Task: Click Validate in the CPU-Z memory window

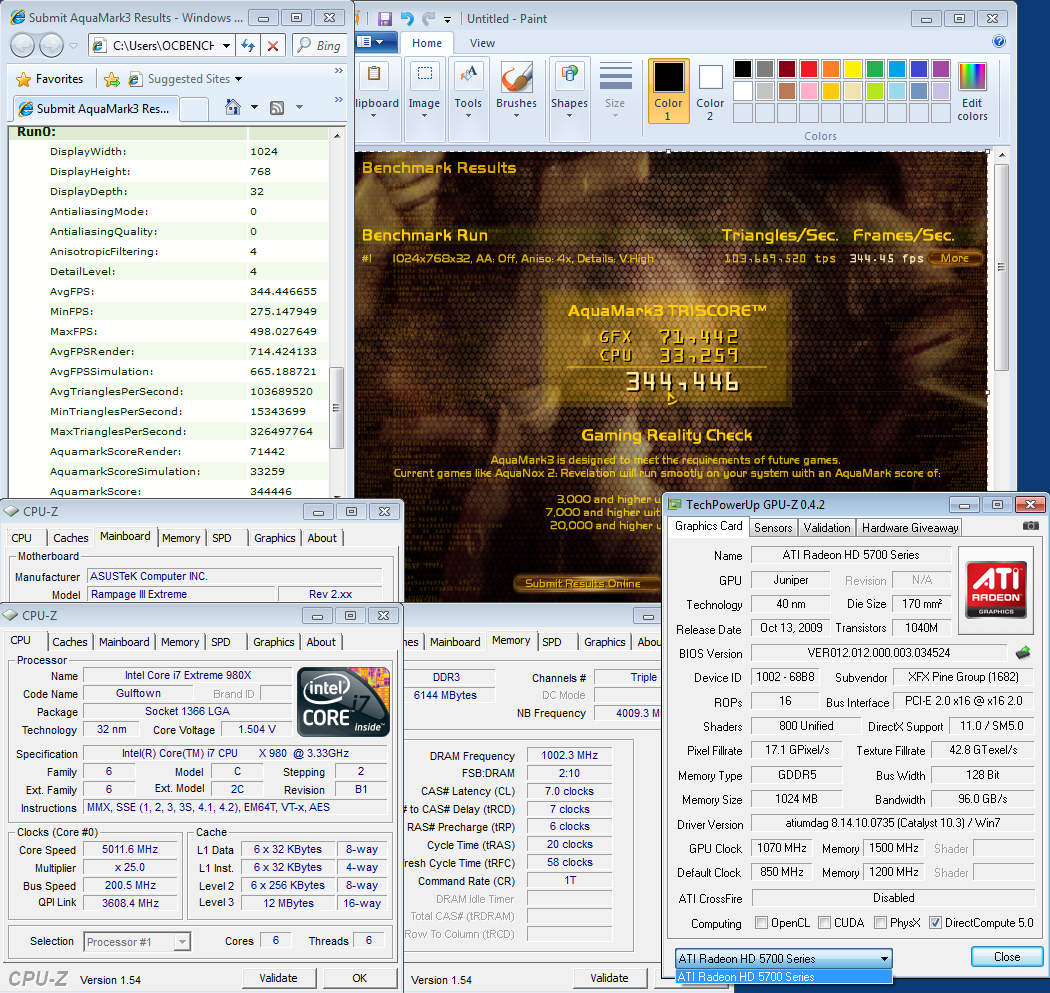Action: point(609,978)
